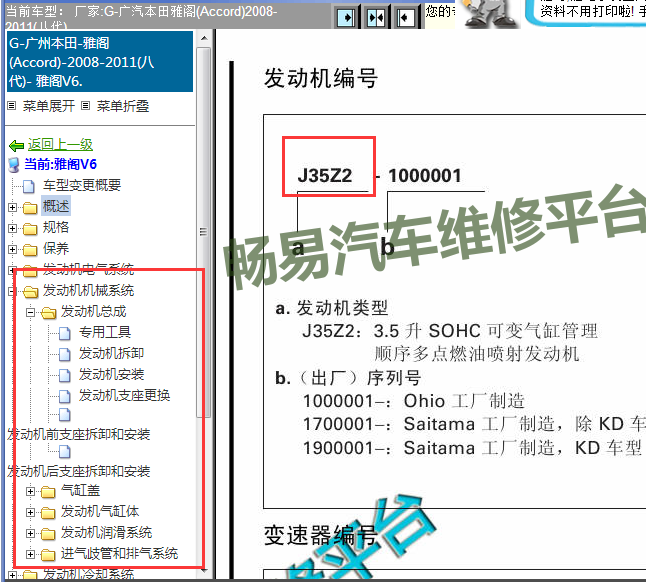The height and width of the screenshot is (582, 646).
Task: Click 菜单展开 to expand all menus
Action: 49,106
